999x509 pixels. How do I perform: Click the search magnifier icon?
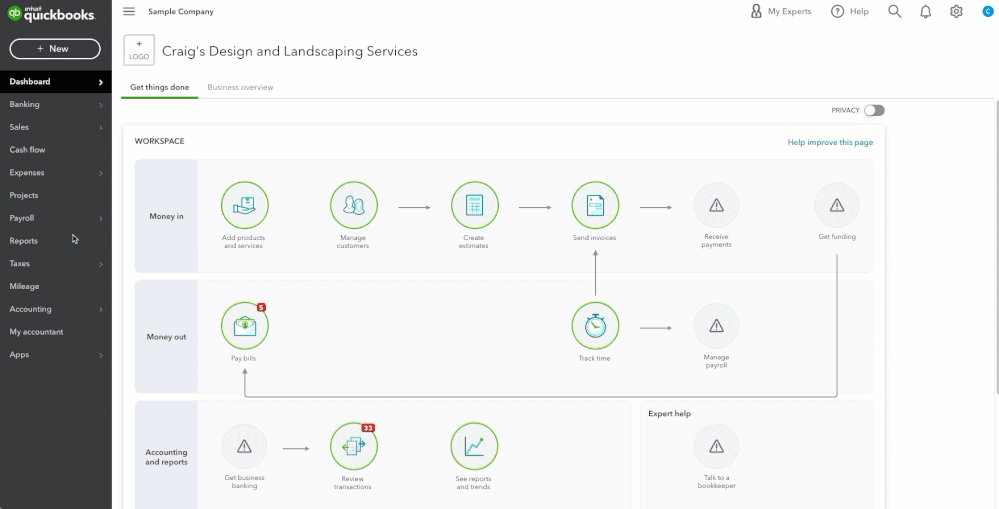(x=895, y=11)
